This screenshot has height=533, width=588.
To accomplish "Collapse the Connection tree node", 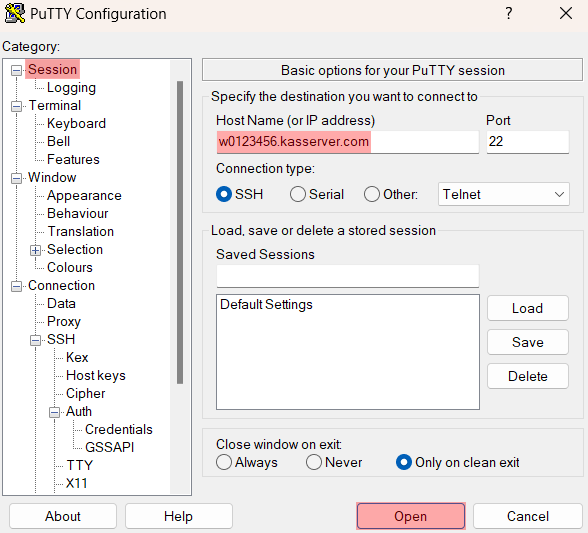I will click(16, 286).
